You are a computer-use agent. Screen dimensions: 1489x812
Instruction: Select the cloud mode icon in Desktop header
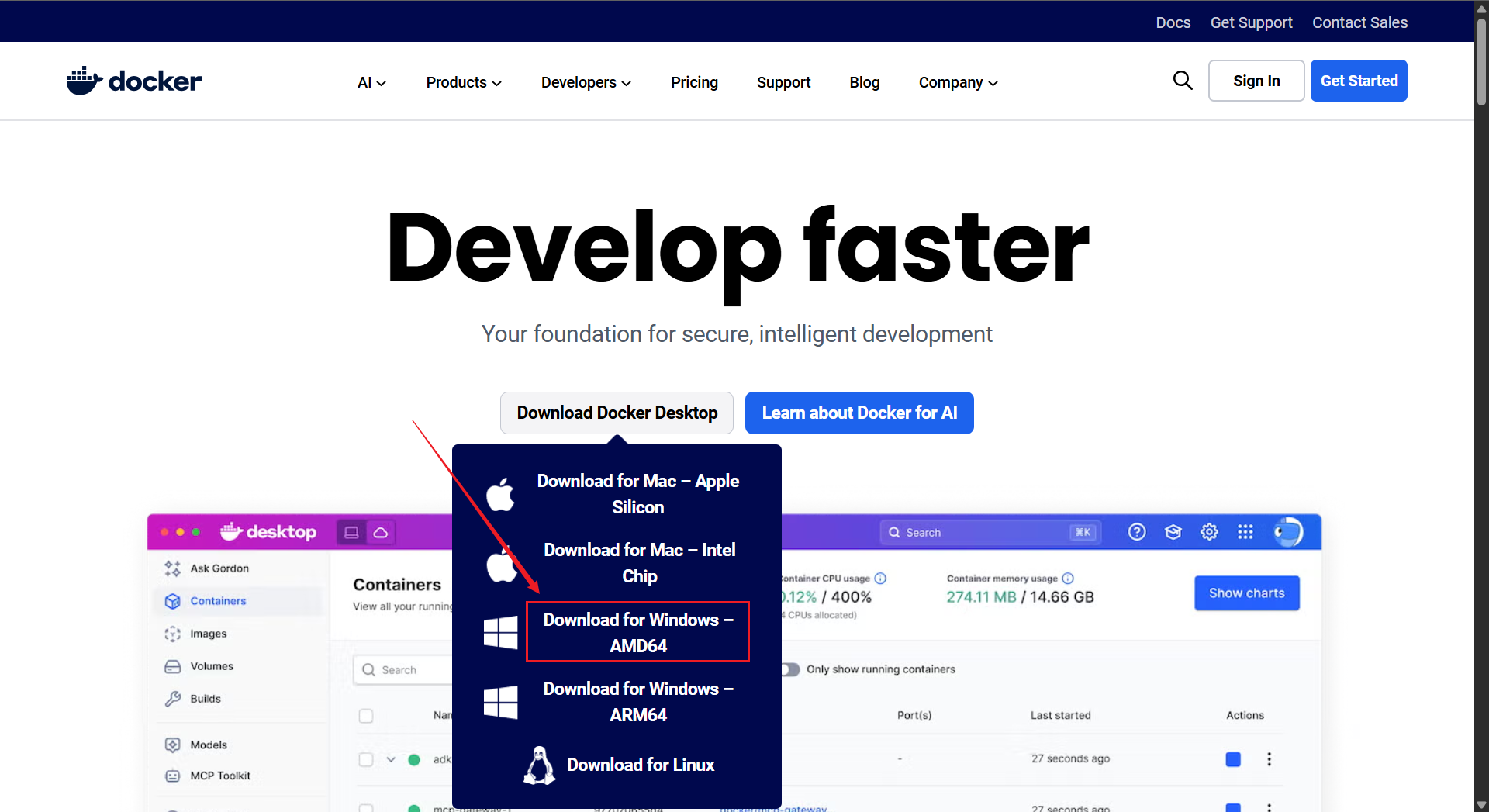click(x=381, y=532)
